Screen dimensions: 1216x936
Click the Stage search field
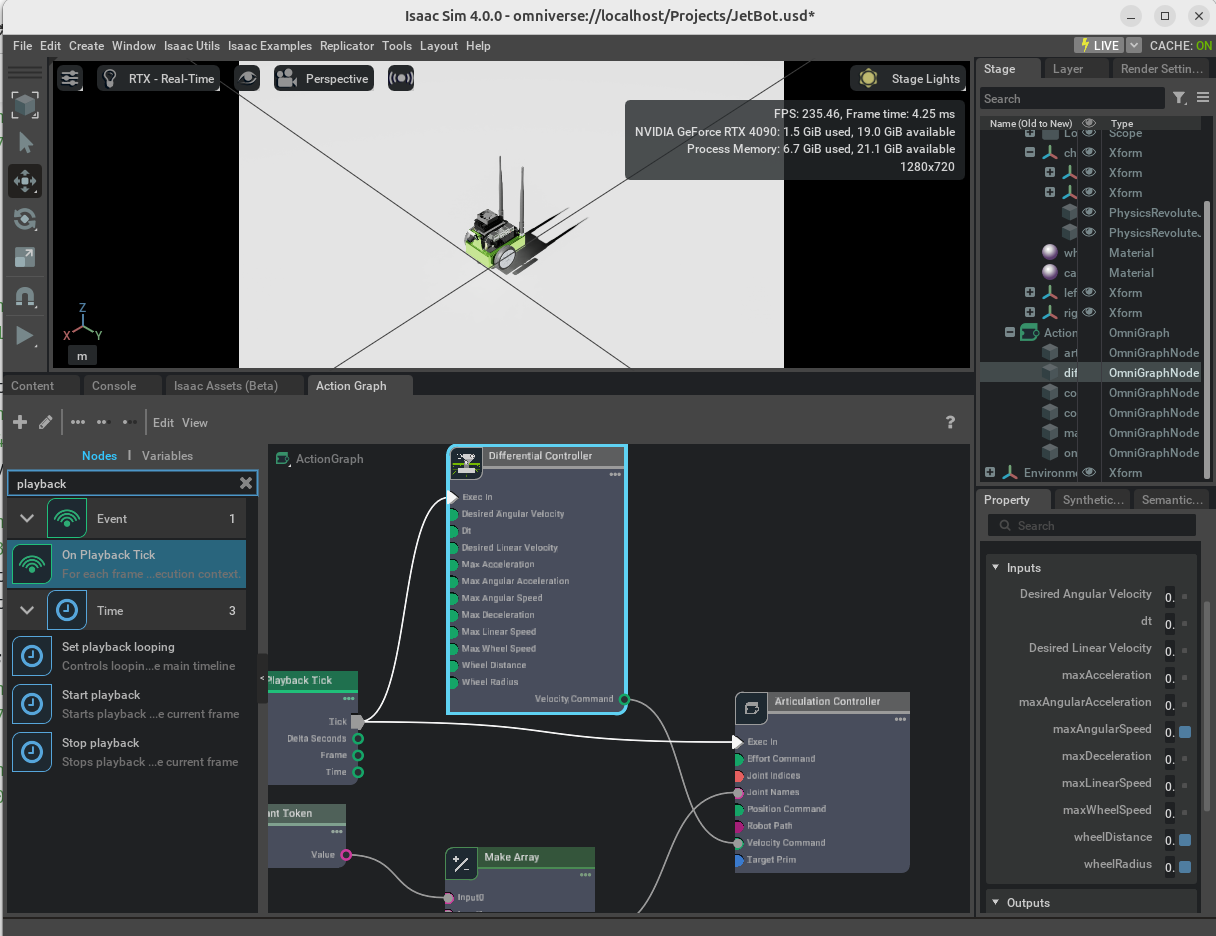(x=1072, y=98)
